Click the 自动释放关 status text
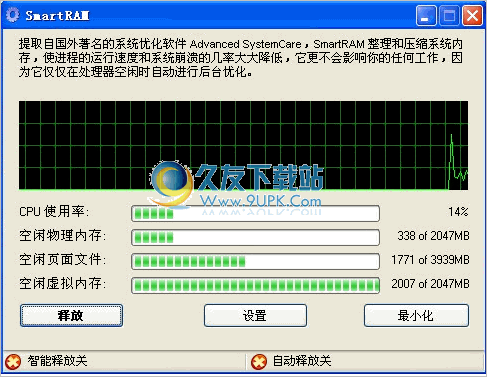The image size is (487, 377). click(x=302, y=361)
